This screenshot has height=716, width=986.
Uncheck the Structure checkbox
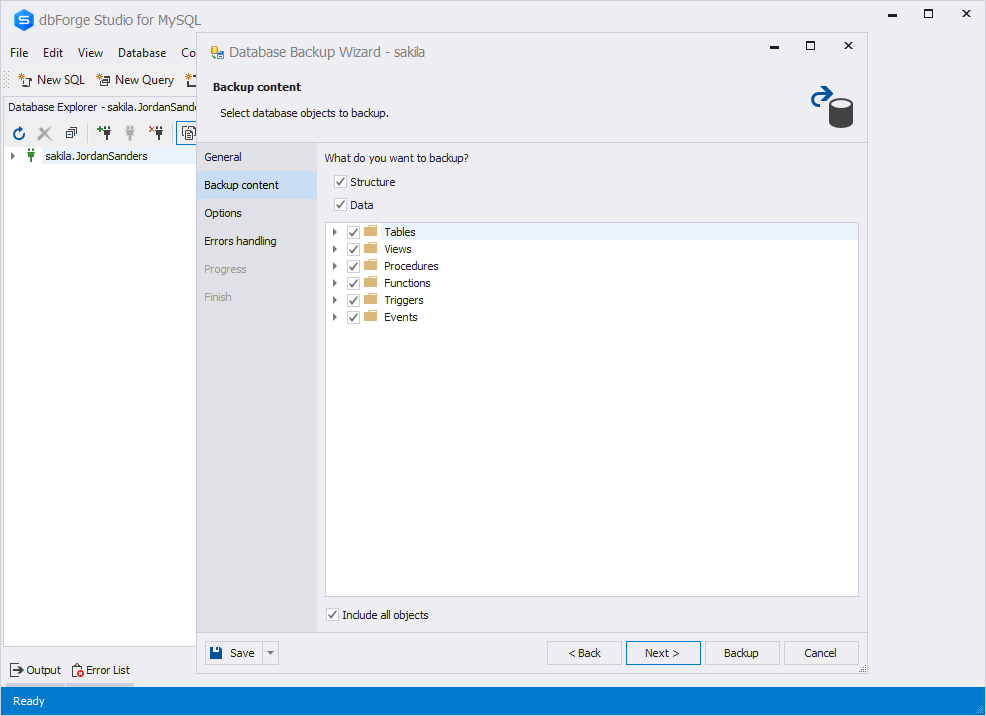tap(340, 182)
